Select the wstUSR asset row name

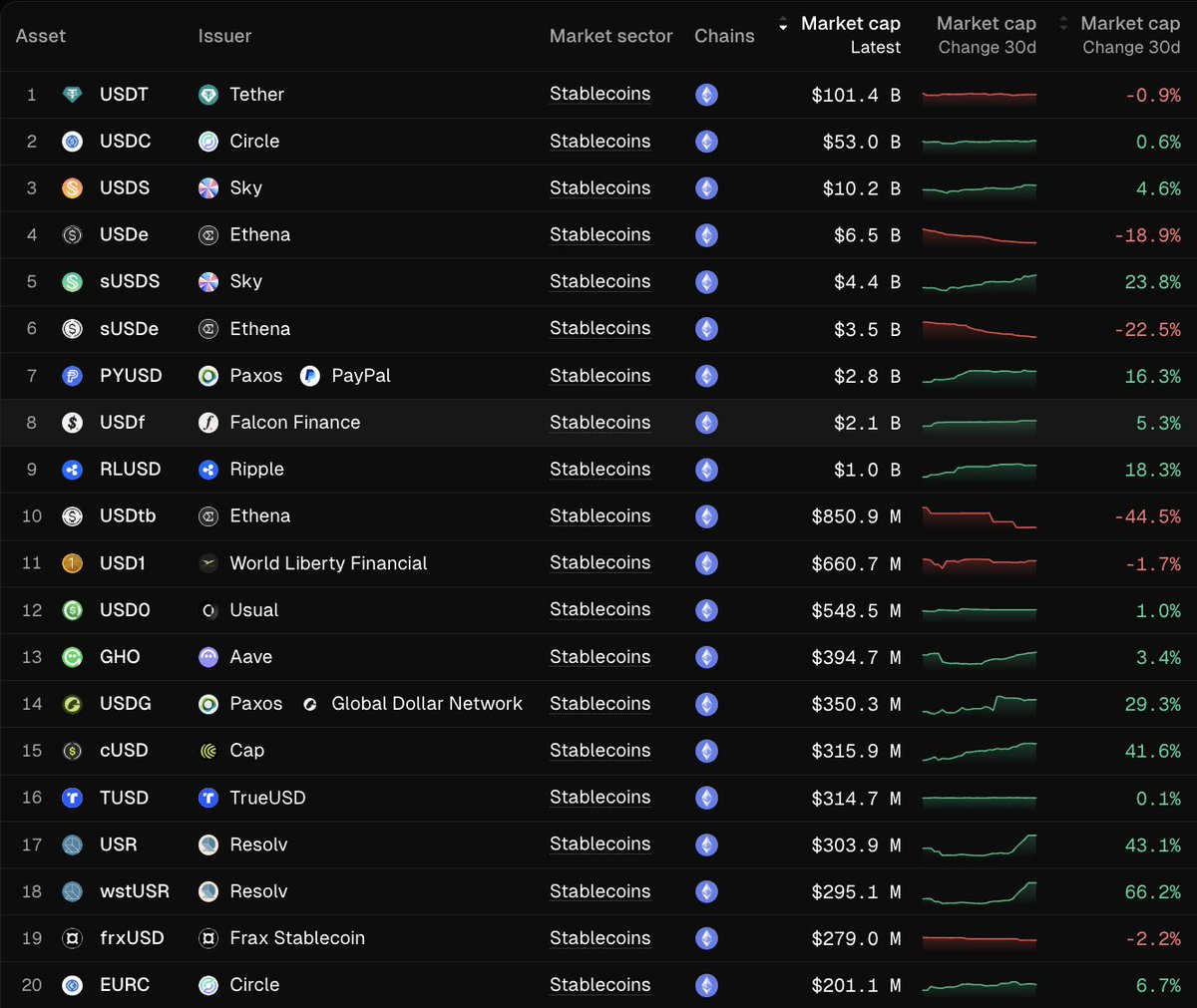pyautogui.click(x=135, y=891)
